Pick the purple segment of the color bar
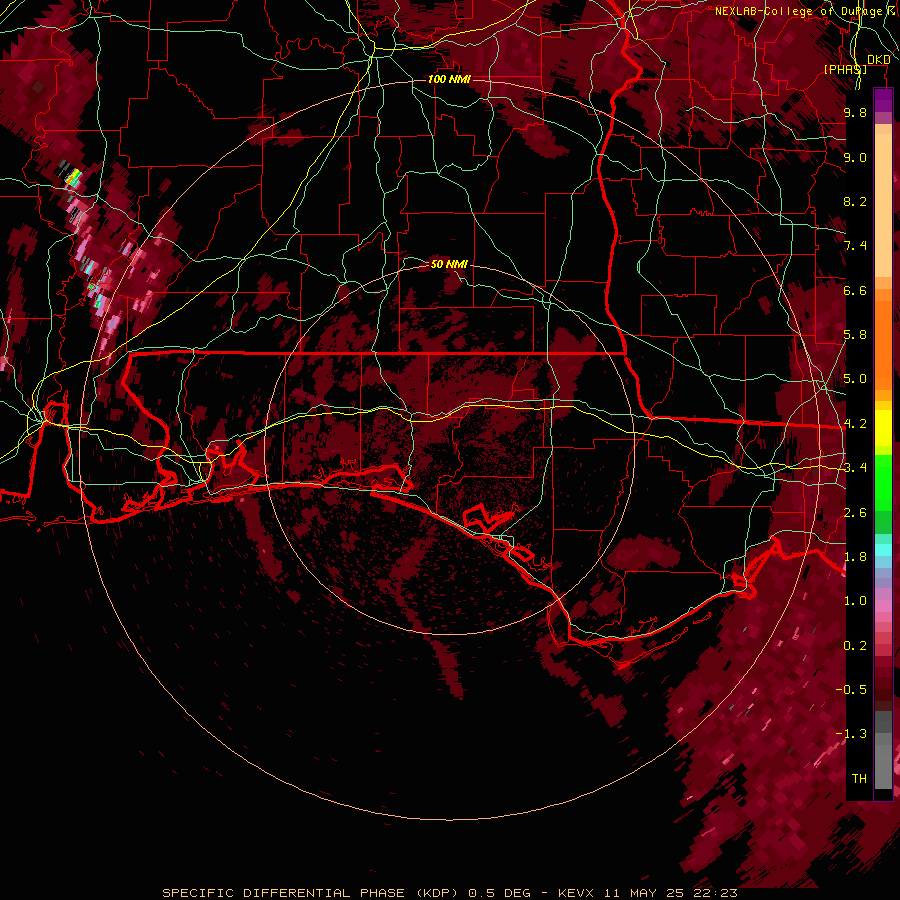Screen dimensions: 900x900 point(883,100)
